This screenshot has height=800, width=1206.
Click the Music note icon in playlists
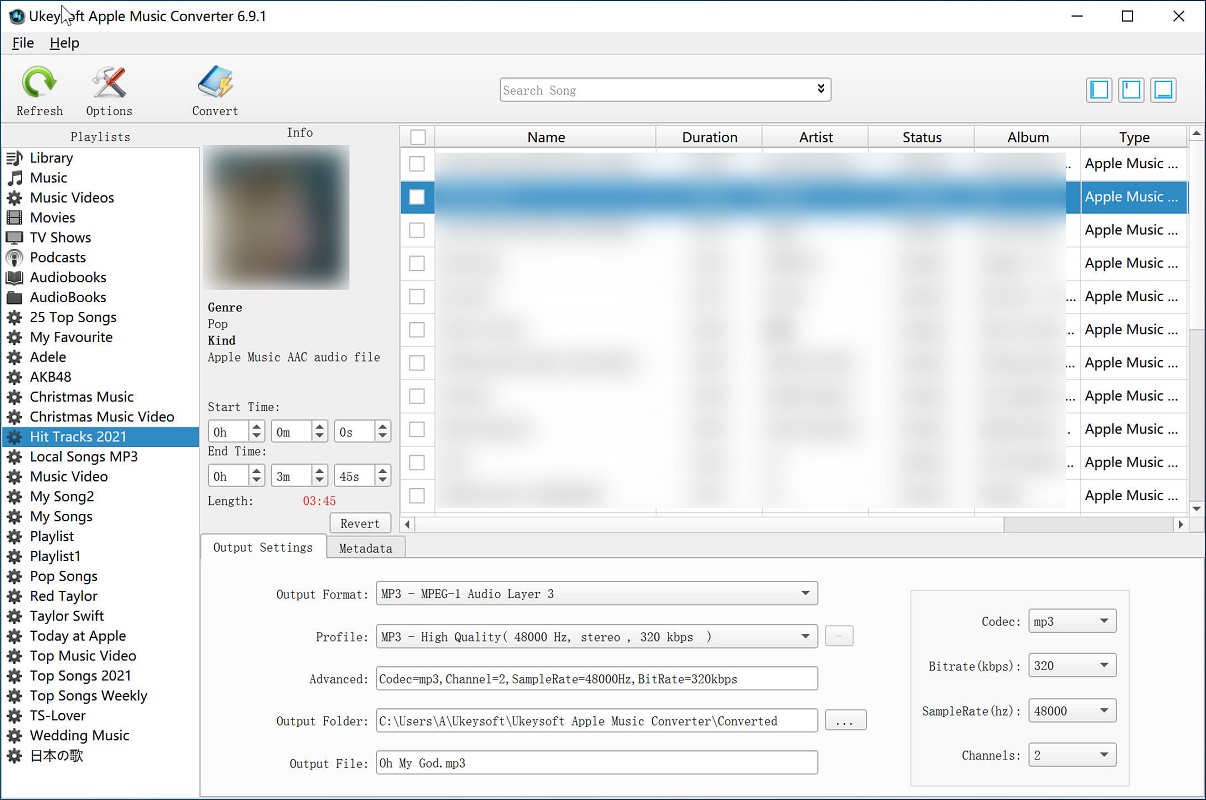14,178
